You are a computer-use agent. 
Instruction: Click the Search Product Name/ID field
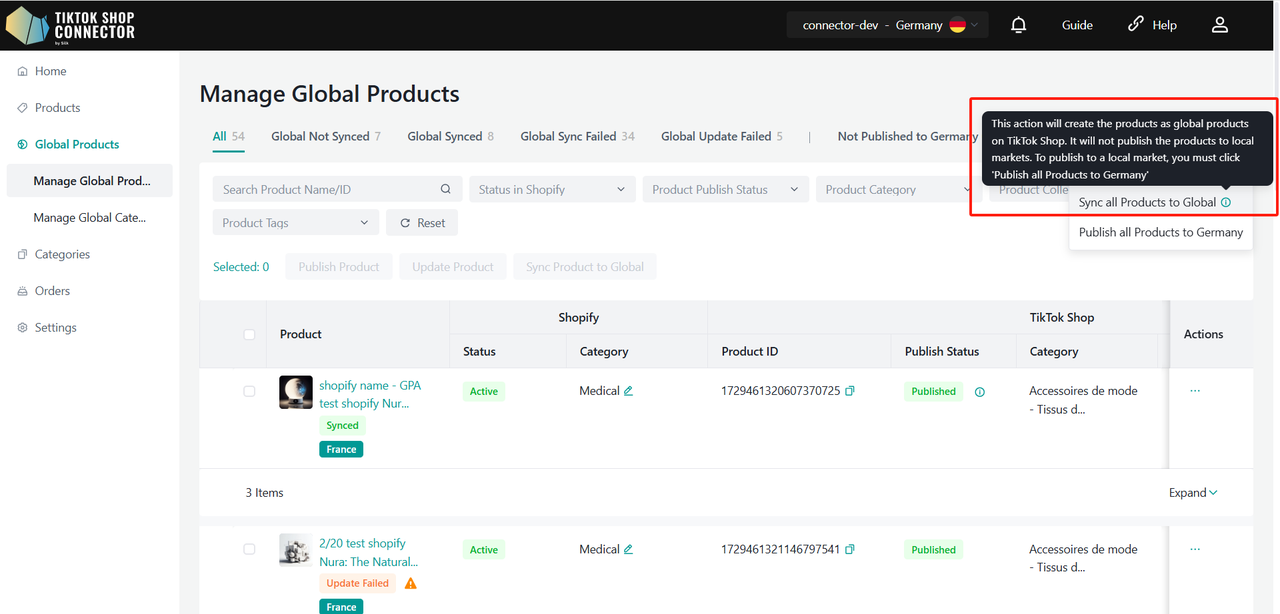pos(325,189)
